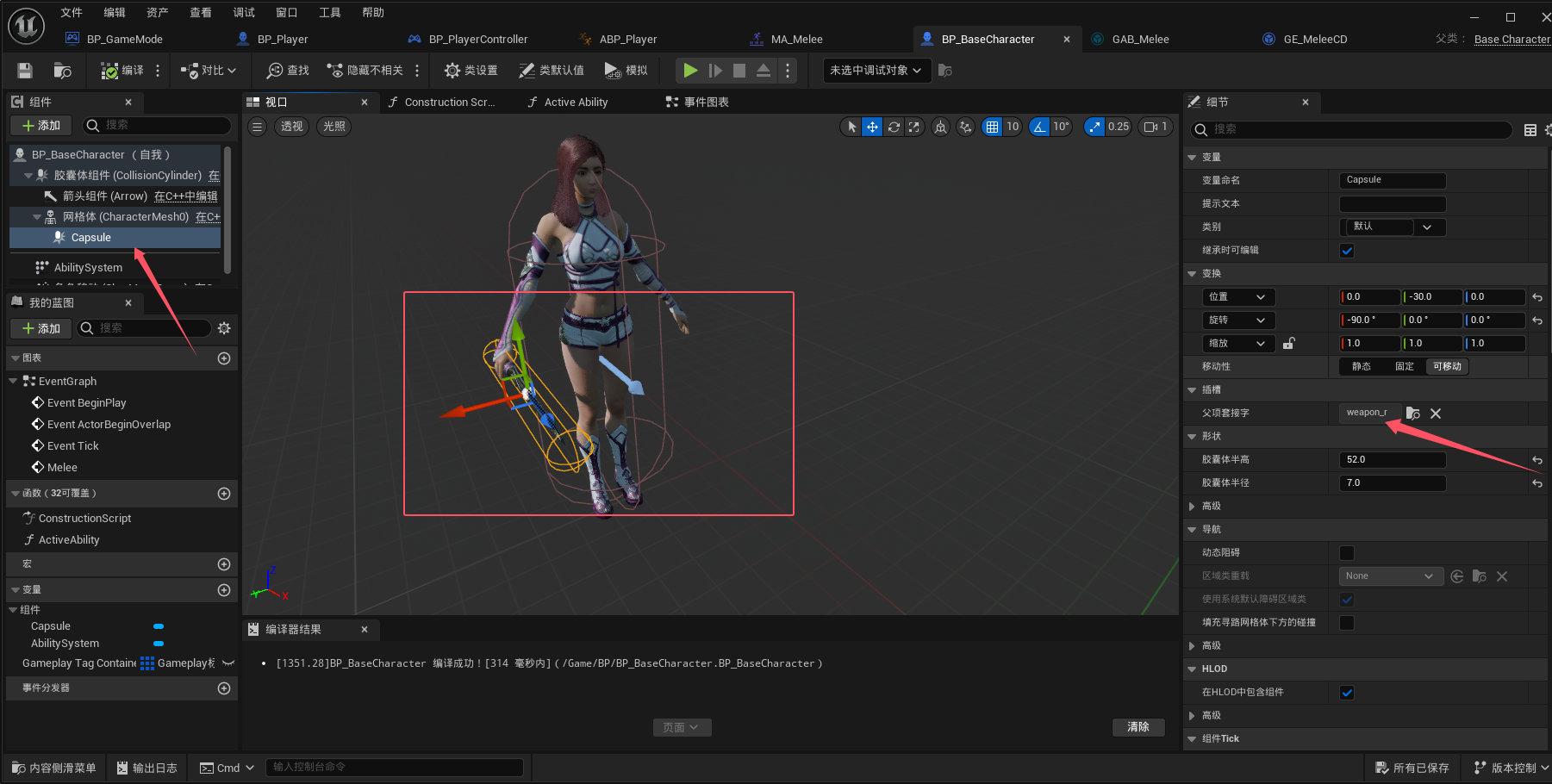Toggle the scale lock icon

coord(1289,343)
